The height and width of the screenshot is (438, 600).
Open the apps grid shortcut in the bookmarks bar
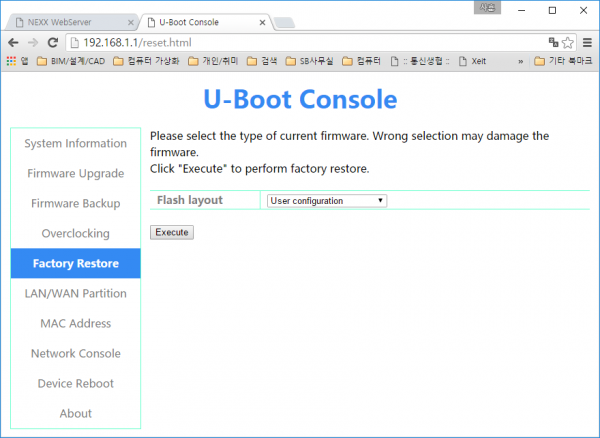[x=18, y=61]
